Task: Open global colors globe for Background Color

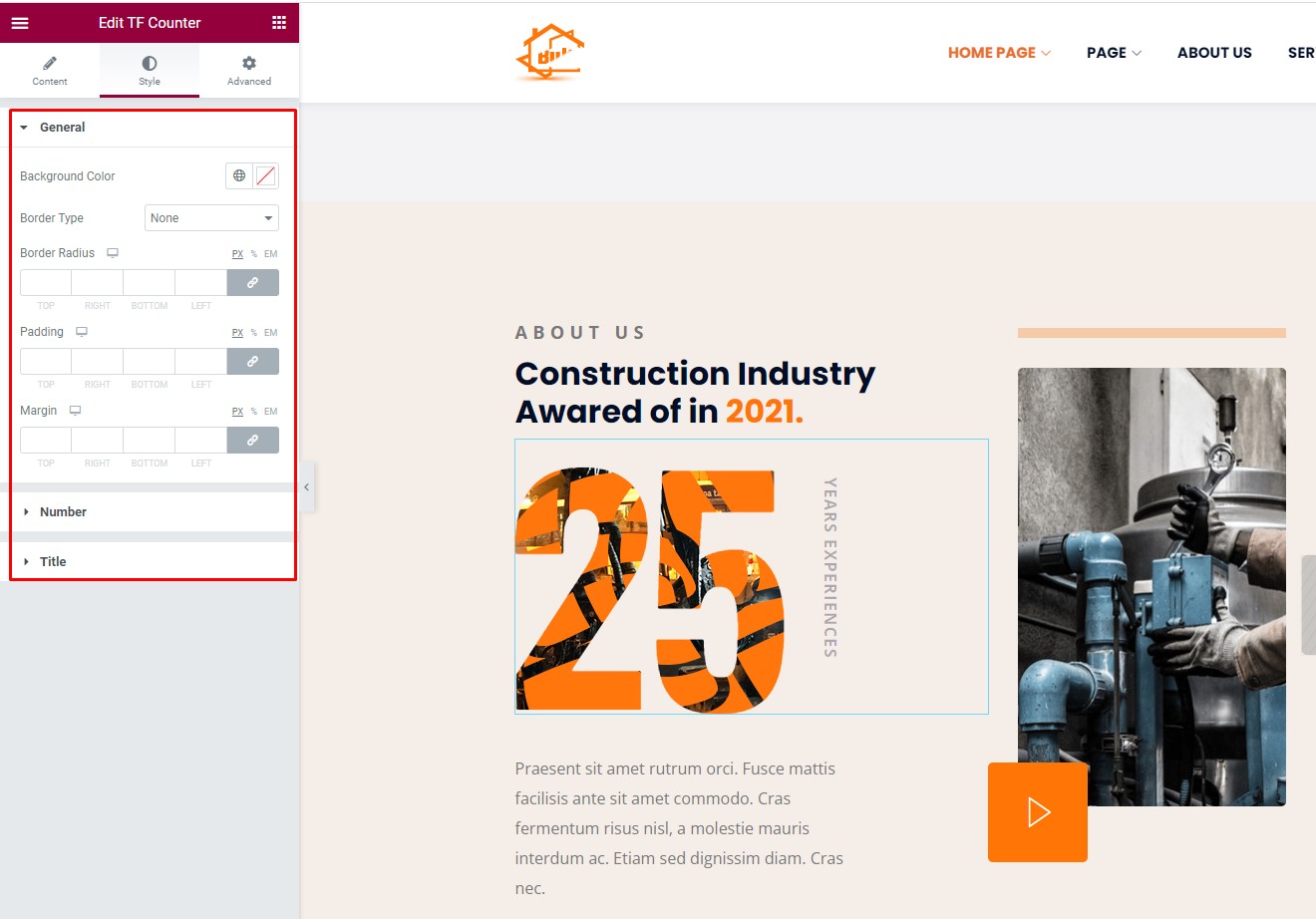Action: point(239,176)
